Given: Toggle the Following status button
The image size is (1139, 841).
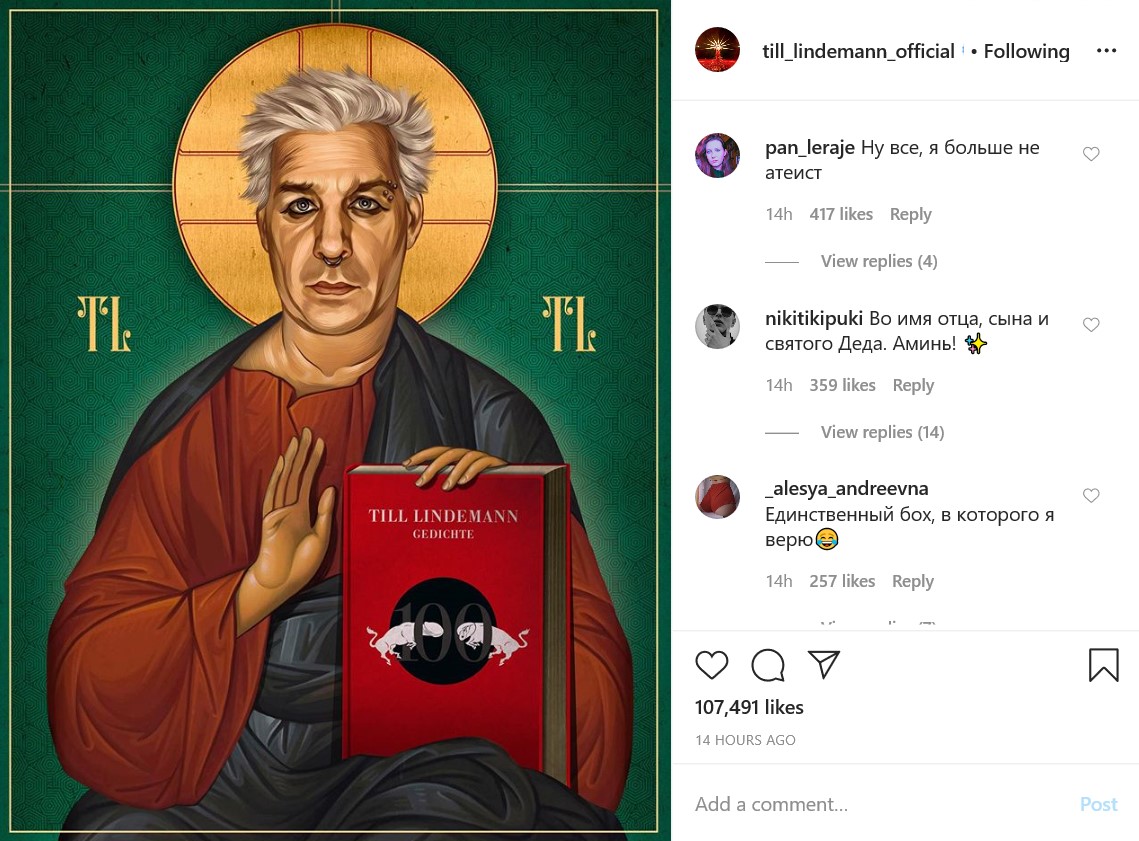Looking at the screenshot, I should click(x=1026, y=51).
